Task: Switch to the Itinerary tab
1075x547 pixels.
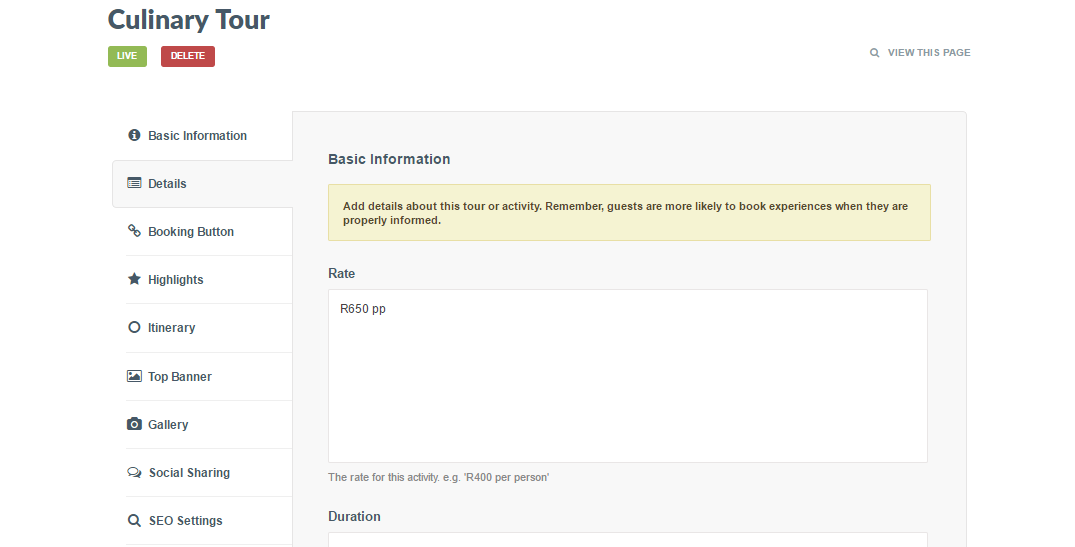Action: (x=172, y=328)
